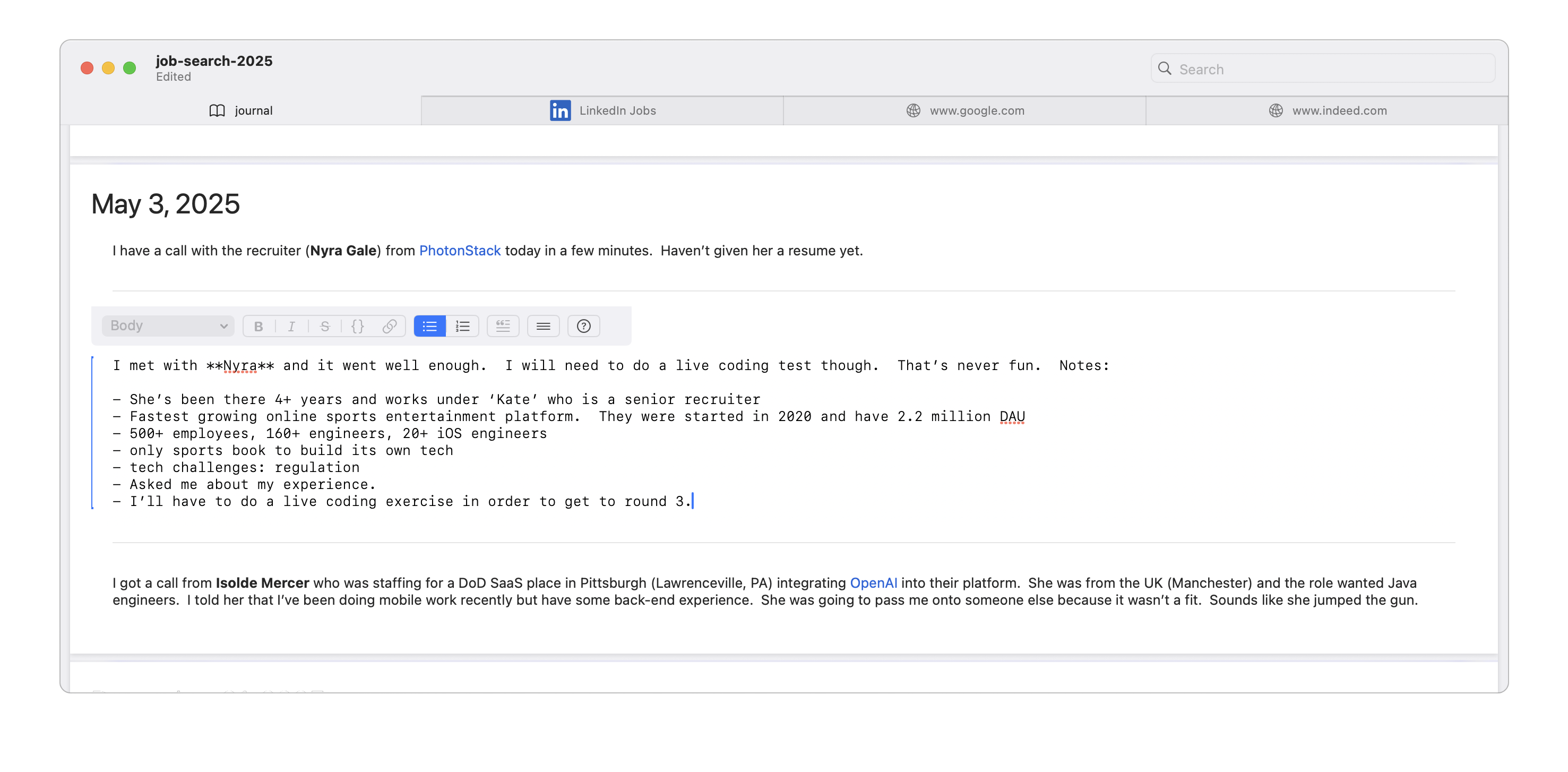1568x772 pixels.
Task: Select the numbered list icon
Action: tap(463, 327)
